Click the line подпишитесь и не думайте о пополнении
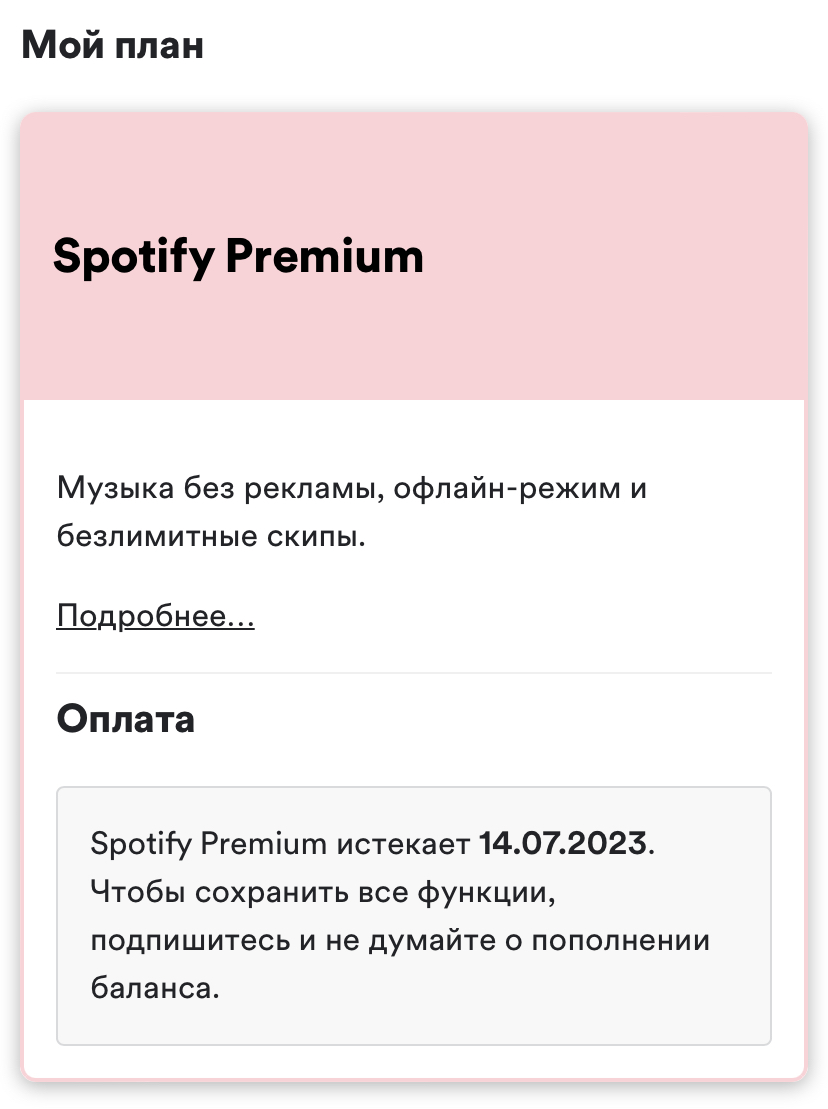Screen dimensions: 828x1109 [x=400, y=941]
